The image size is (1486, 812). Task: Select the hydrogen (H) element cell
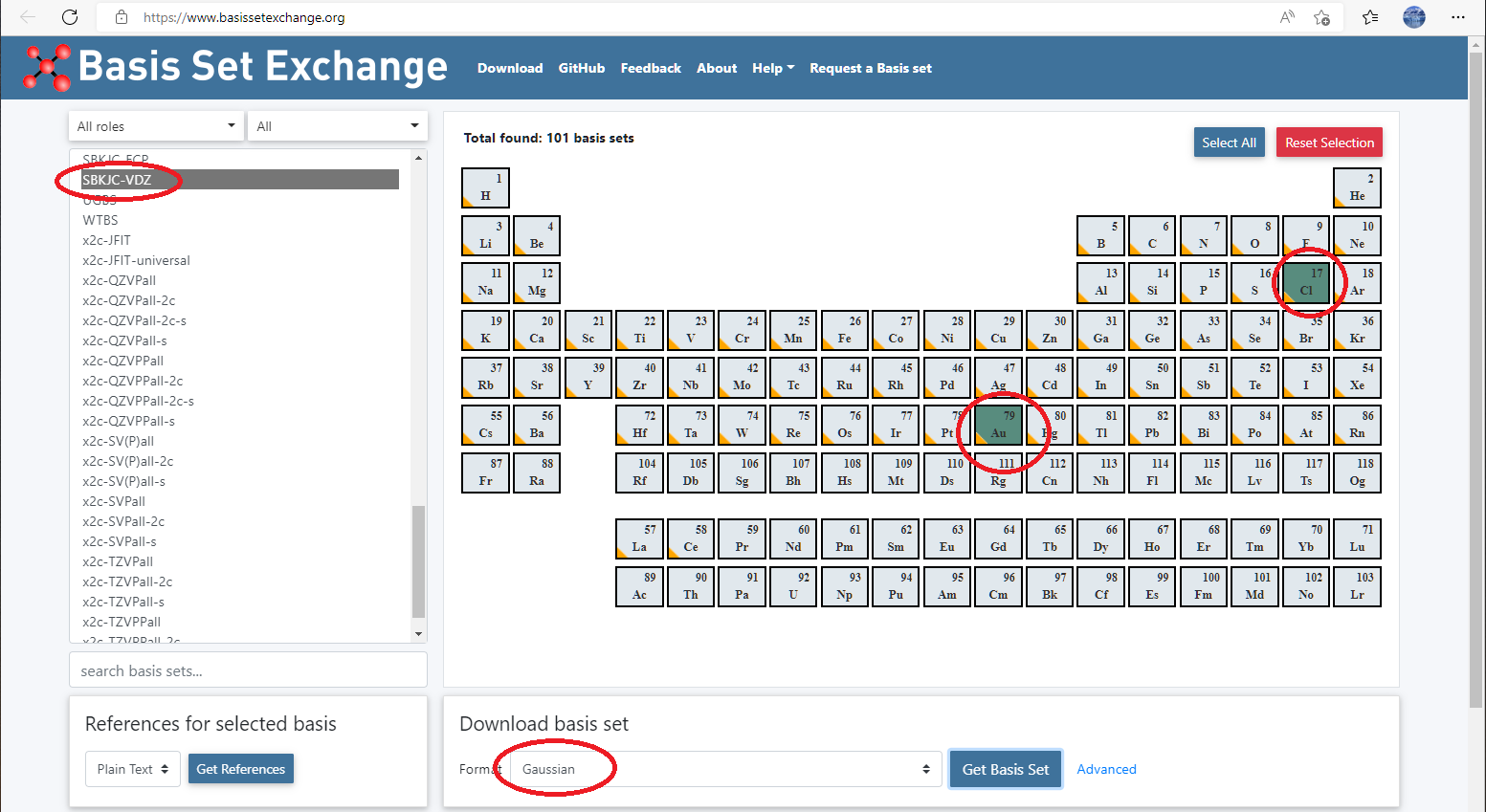point(485,187)
